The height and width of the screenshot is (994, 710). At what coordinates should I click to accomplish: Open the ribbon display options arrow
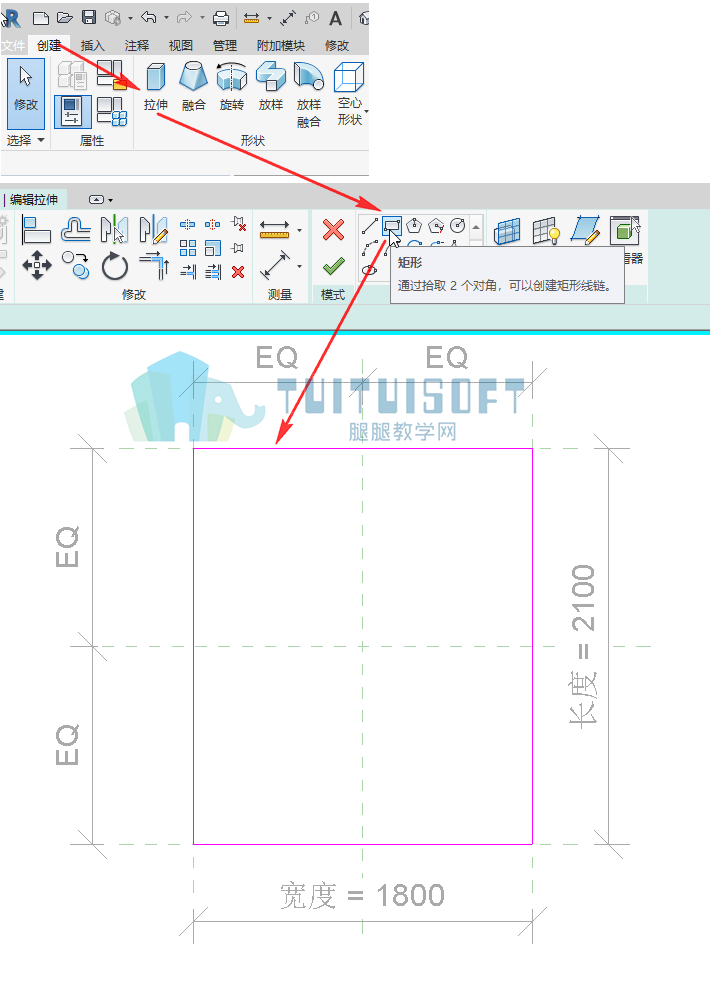pyautogui.click(x=110, y=200)
